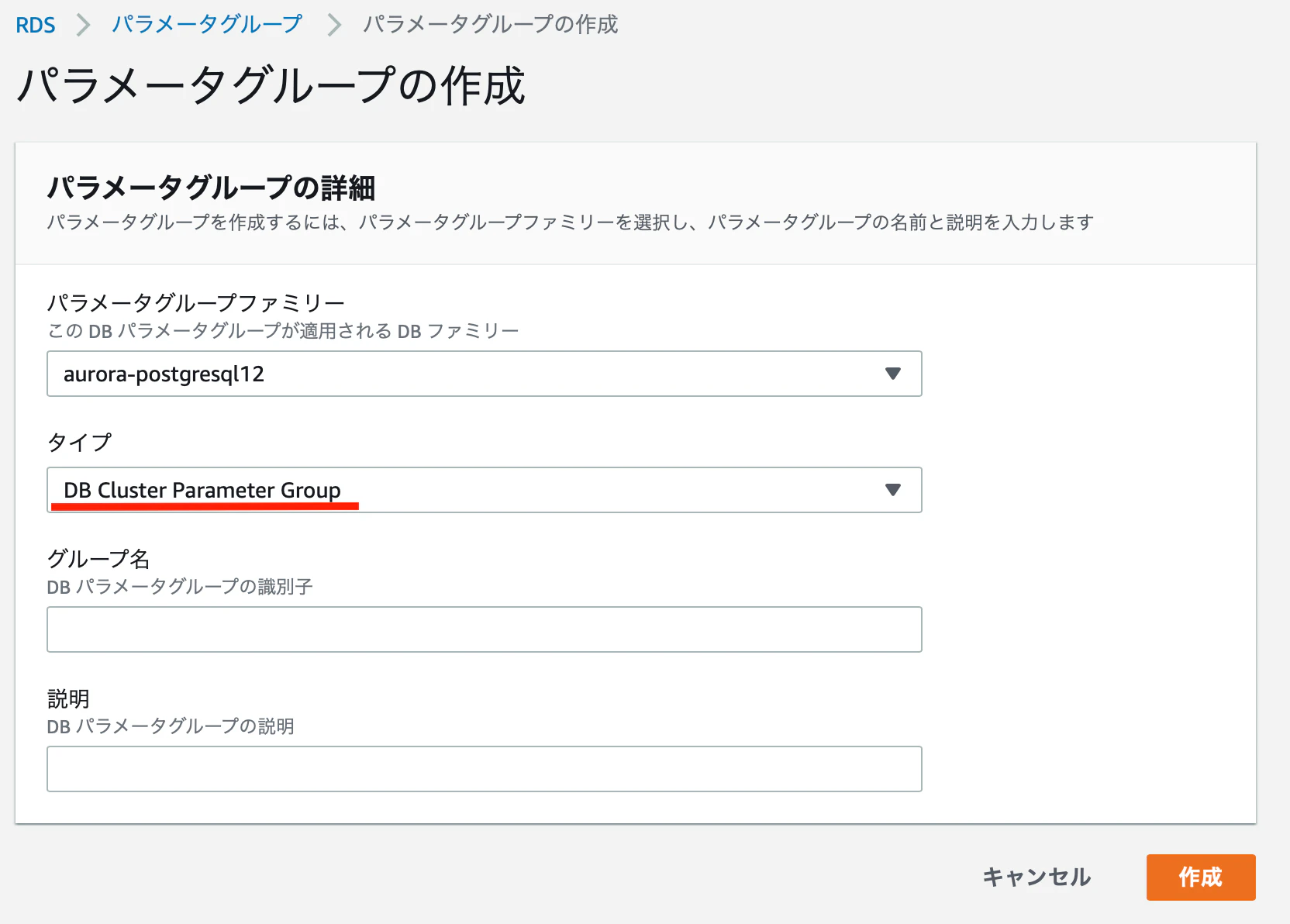Open the RDS breadcrumb link
Viewport: 1290px width, 924px height.
(x=36, y=25)
